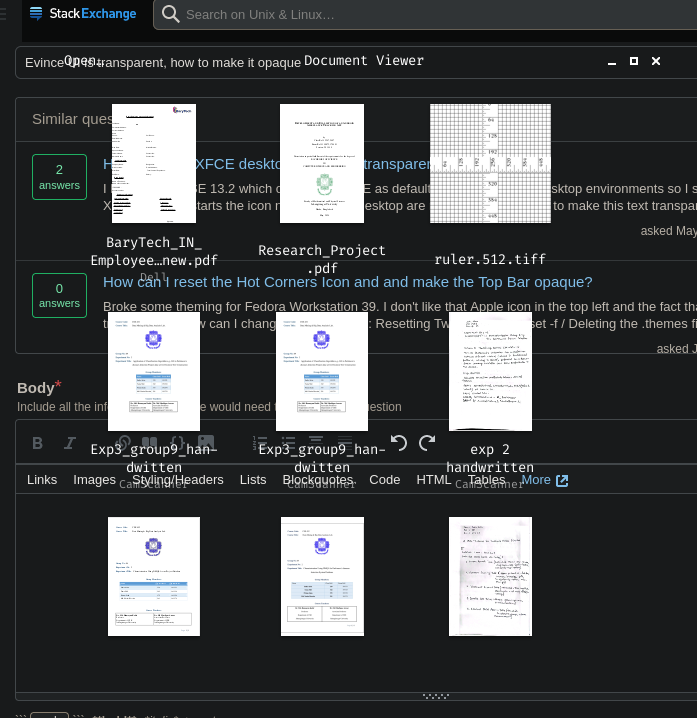Screen dimensions: 697x718
Task: Open the Tables help tab
Action: (x=486, y=479)
